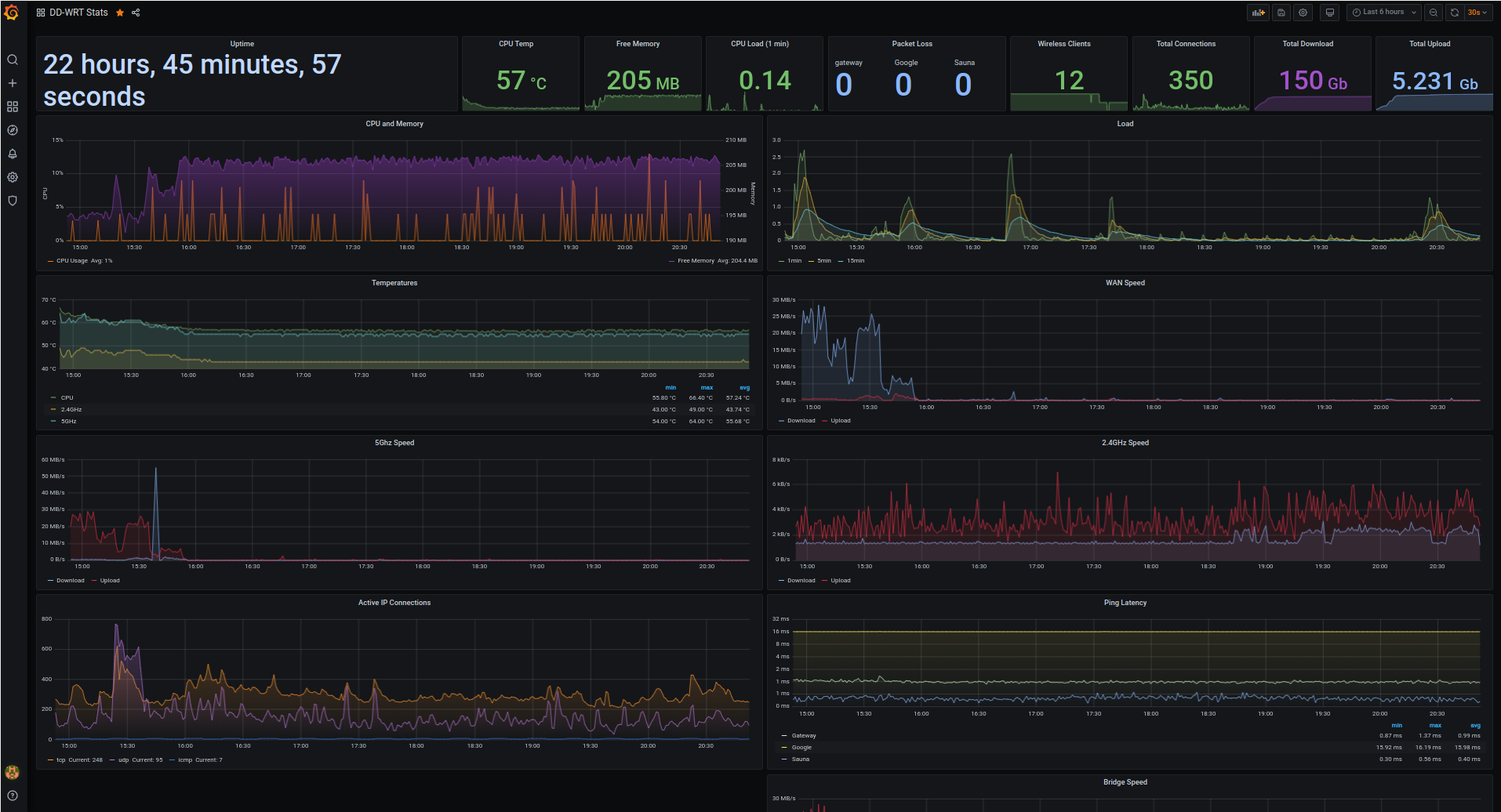This screenshot has height=812, width=1501.
Task: Open the Total Download panel title menu
Action: [1308, 44]
